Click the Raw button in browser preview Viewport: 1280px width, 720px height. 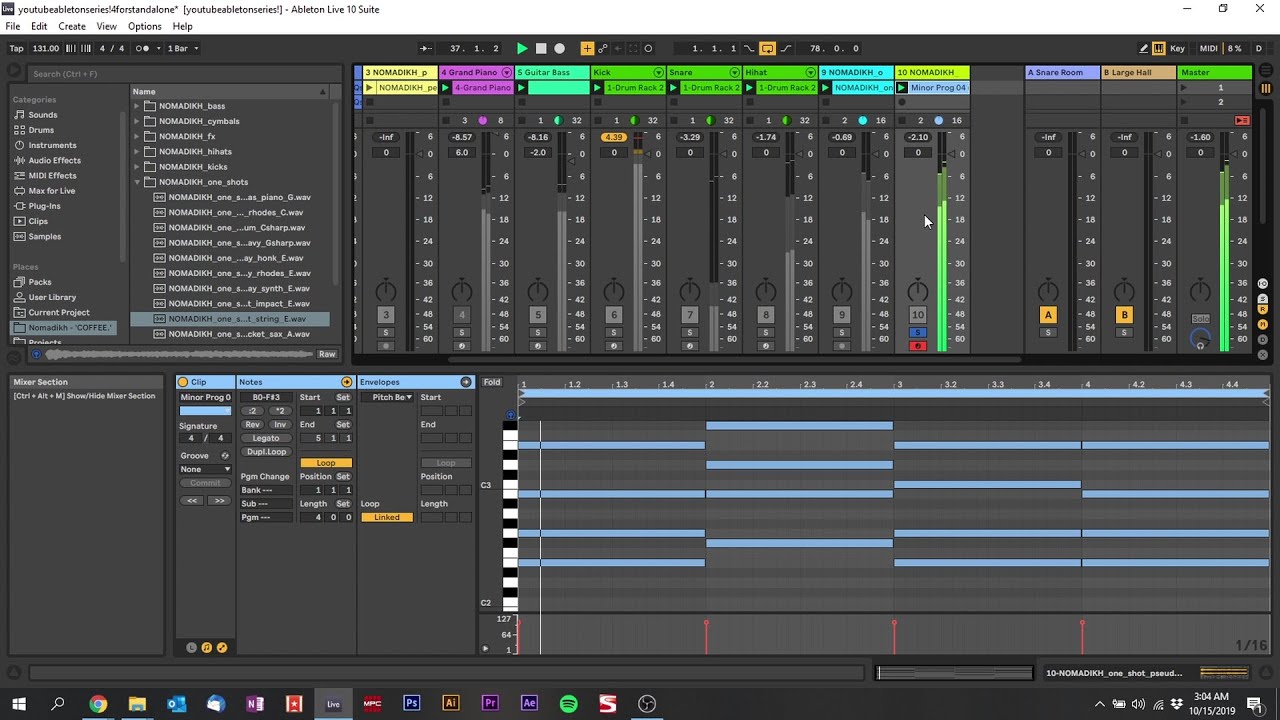click(x=327, y=354)
